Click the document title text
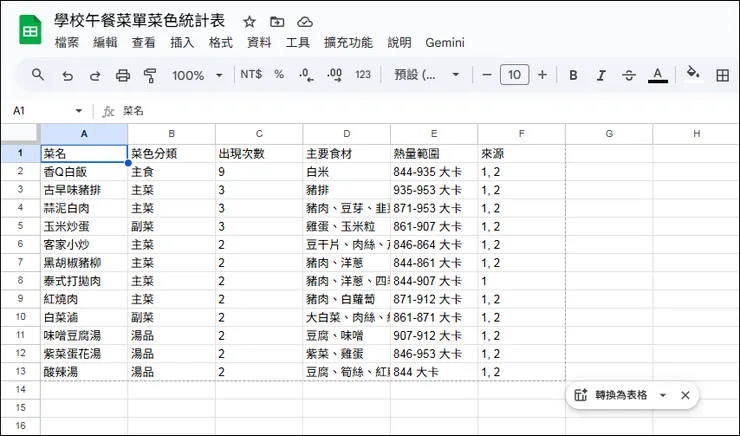Screen dimensions: 740x436 click(x=140, y=20)
